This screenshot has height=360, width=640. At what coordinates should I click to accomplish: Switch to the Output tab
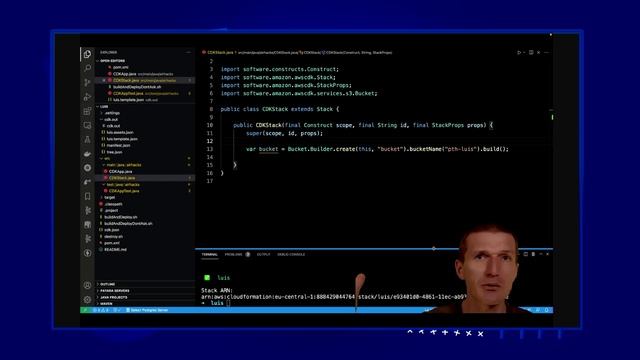coord(263,254)
